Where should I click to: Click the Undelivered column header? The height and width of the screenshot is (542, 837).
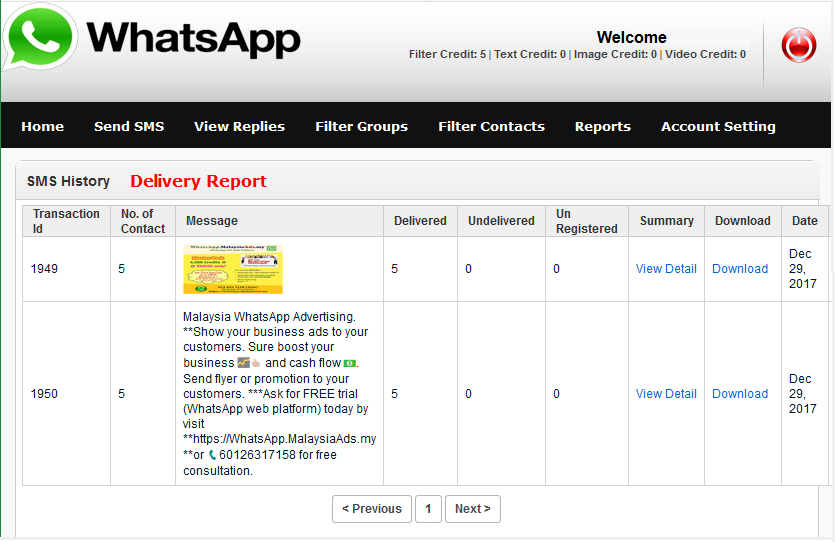[501, 221]
